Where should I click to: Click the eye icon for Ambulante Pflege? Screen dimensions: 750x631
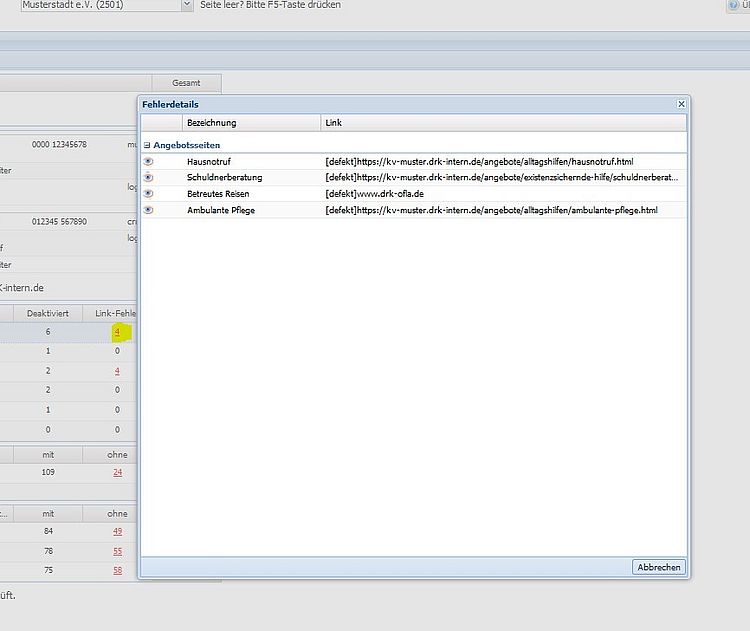tap(149, 210)
